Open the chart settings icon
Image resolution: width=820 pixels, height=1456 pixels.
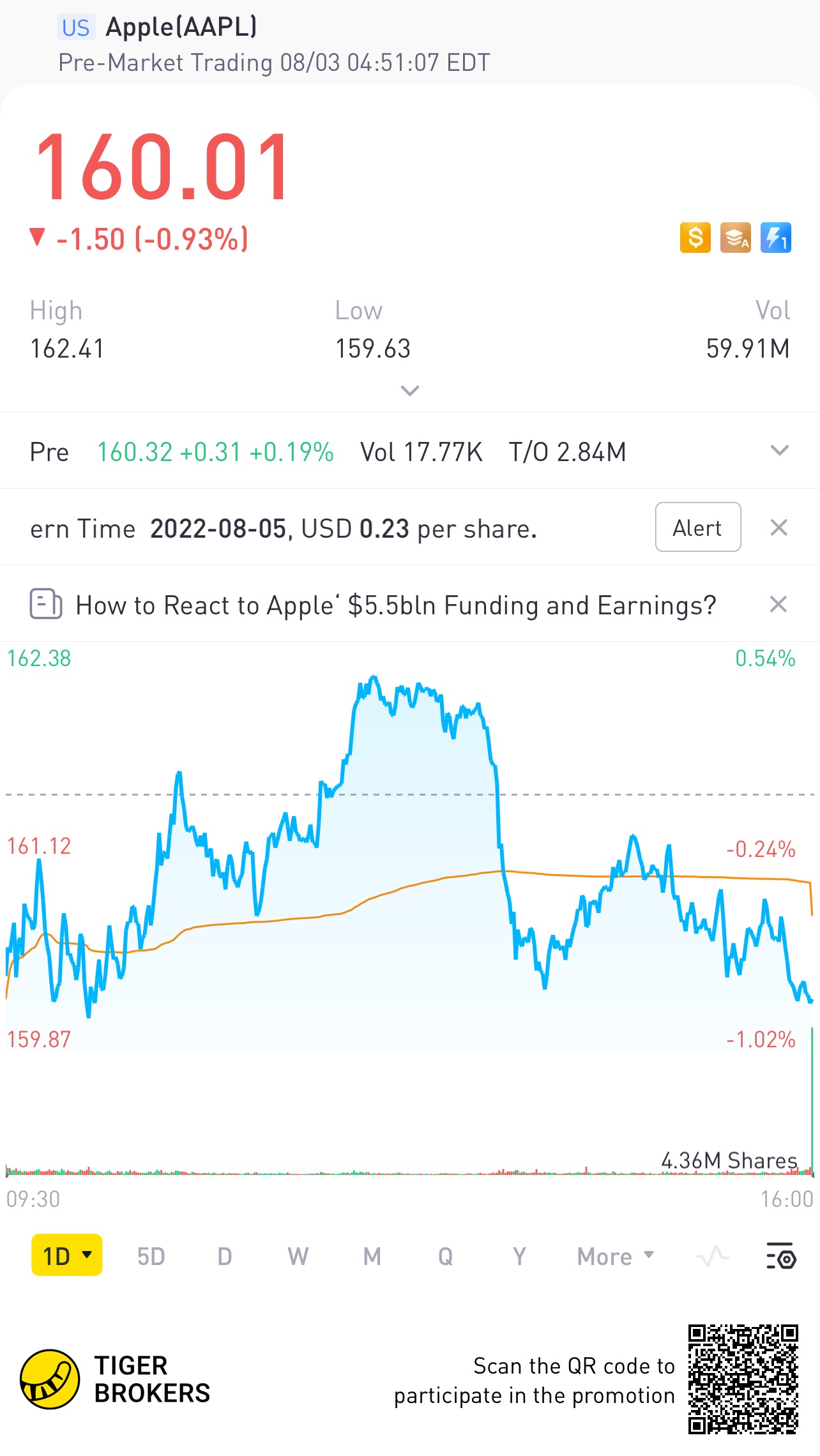coord(780,1255)
